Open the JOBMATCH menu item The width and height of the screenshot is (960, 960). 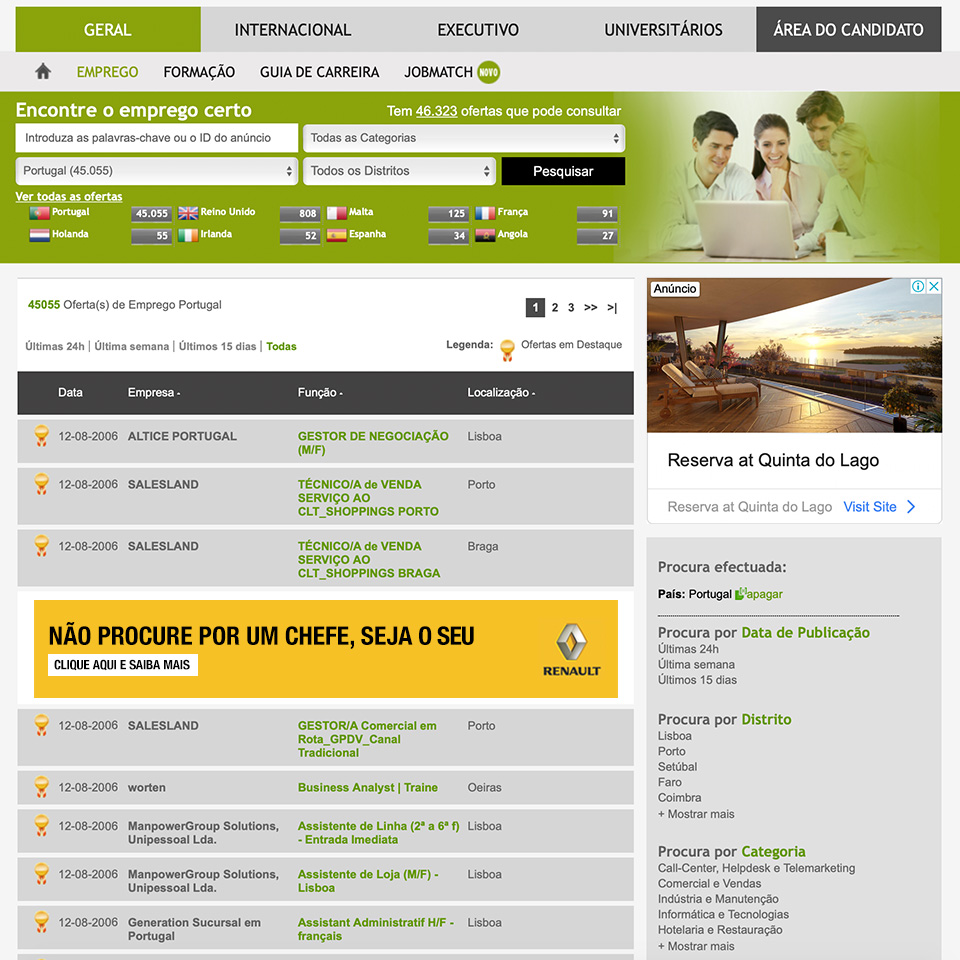click(438, 72)
